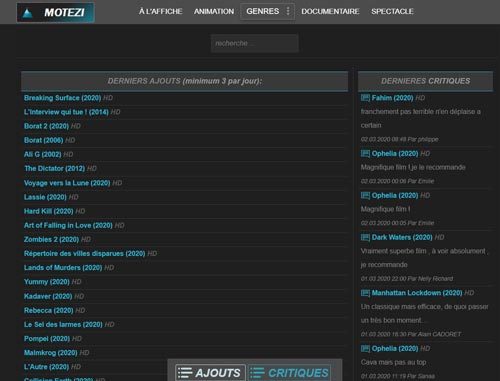Open the three-dot icon next to GENRES

tap(288, 11)
